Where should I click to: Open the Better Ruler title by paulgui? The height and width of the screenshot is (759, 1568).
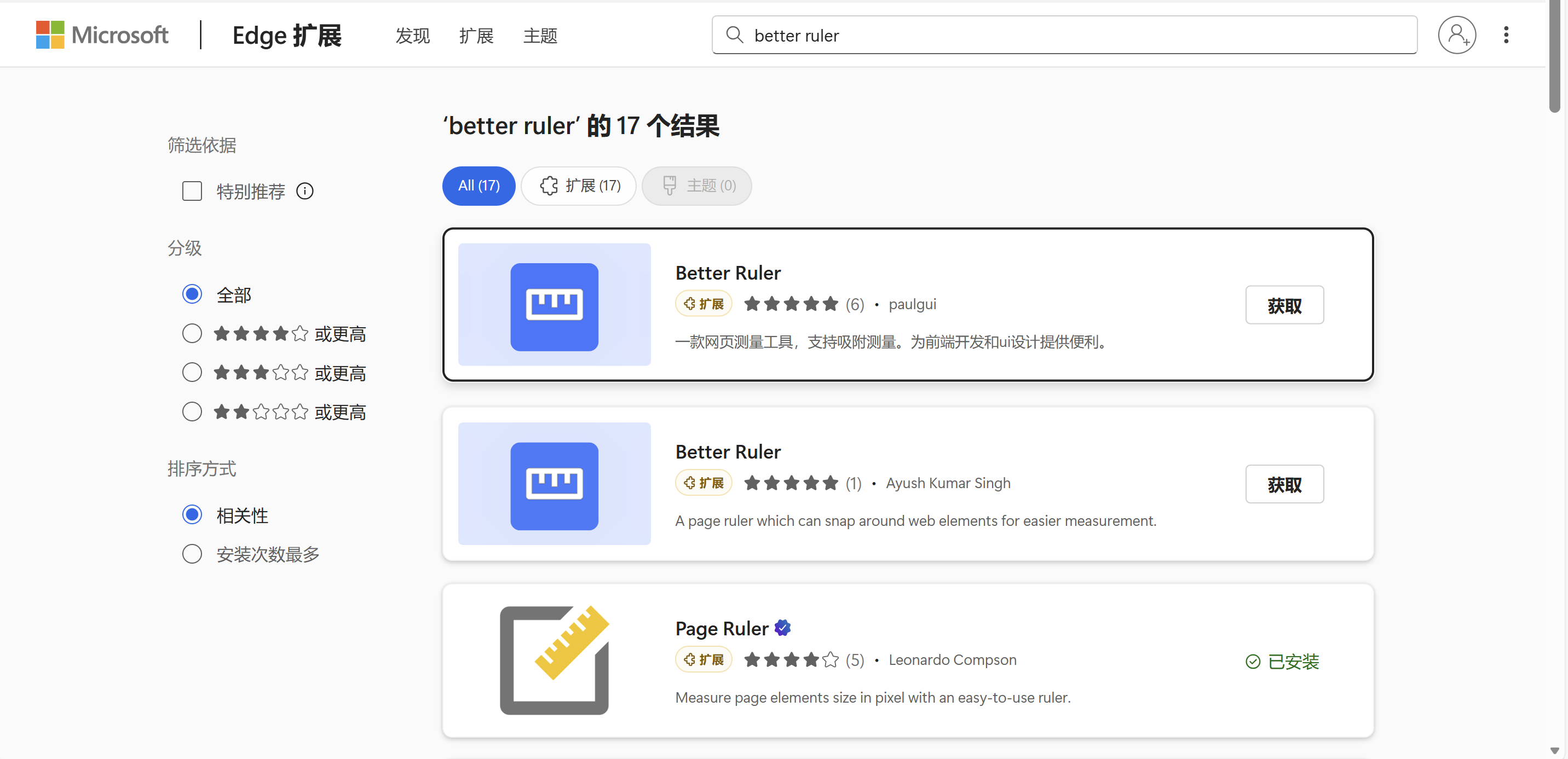(728, 273)
